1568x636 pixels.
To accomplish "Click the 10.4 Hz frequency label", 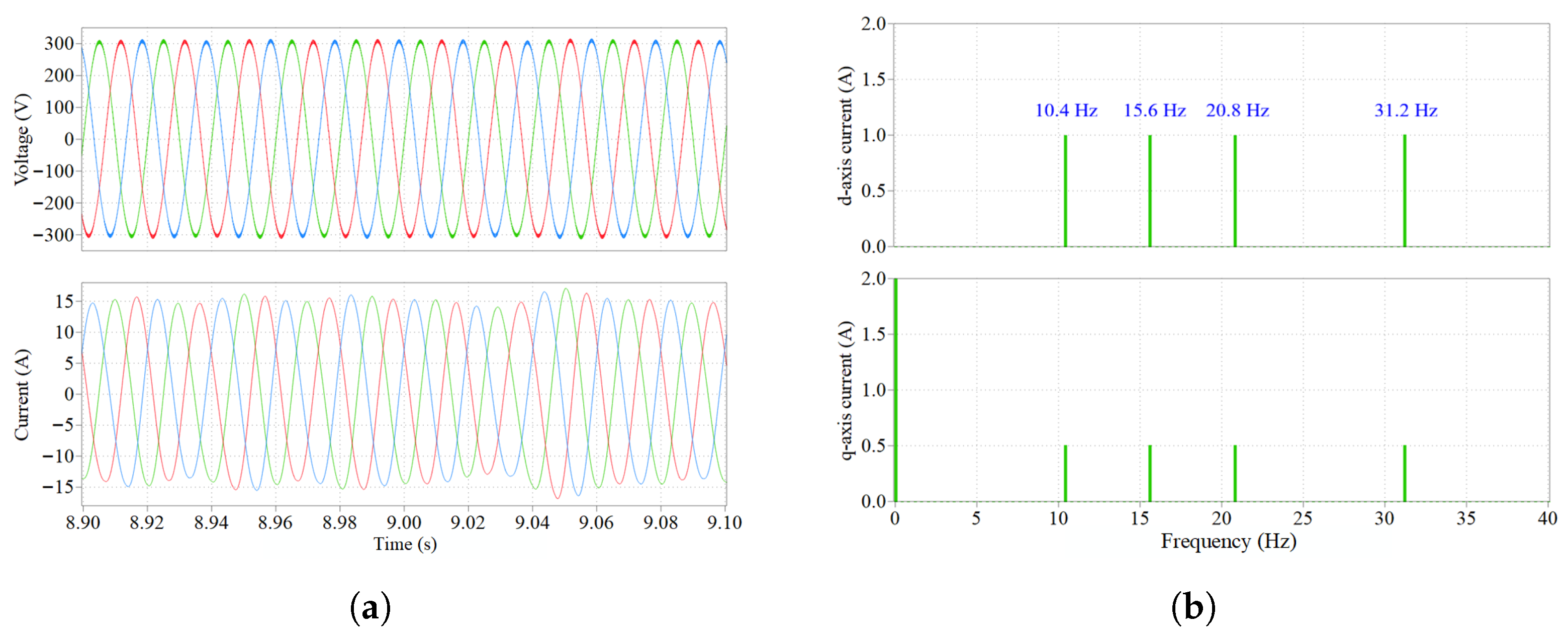I will (1066, 111).
